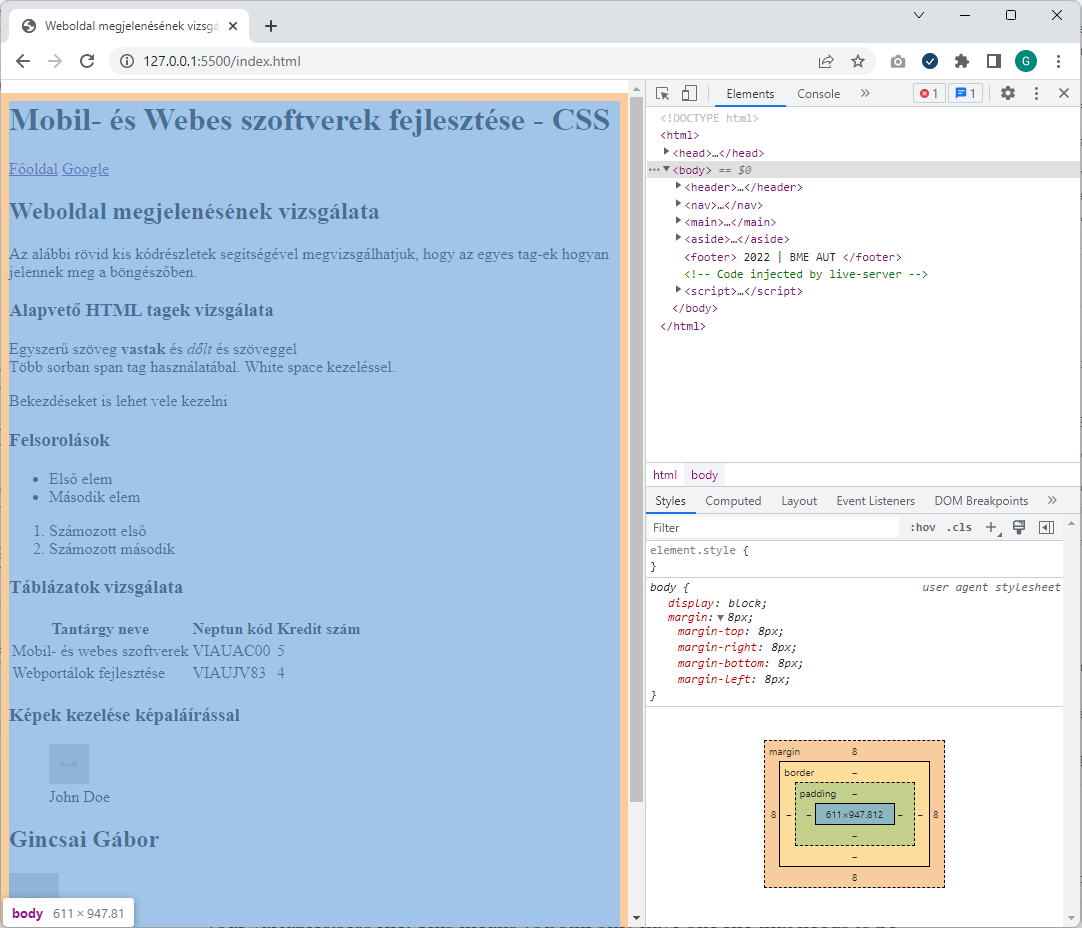Close the DevTools panel
This screenshot has height=928, width=1082.
[1064, 93]
